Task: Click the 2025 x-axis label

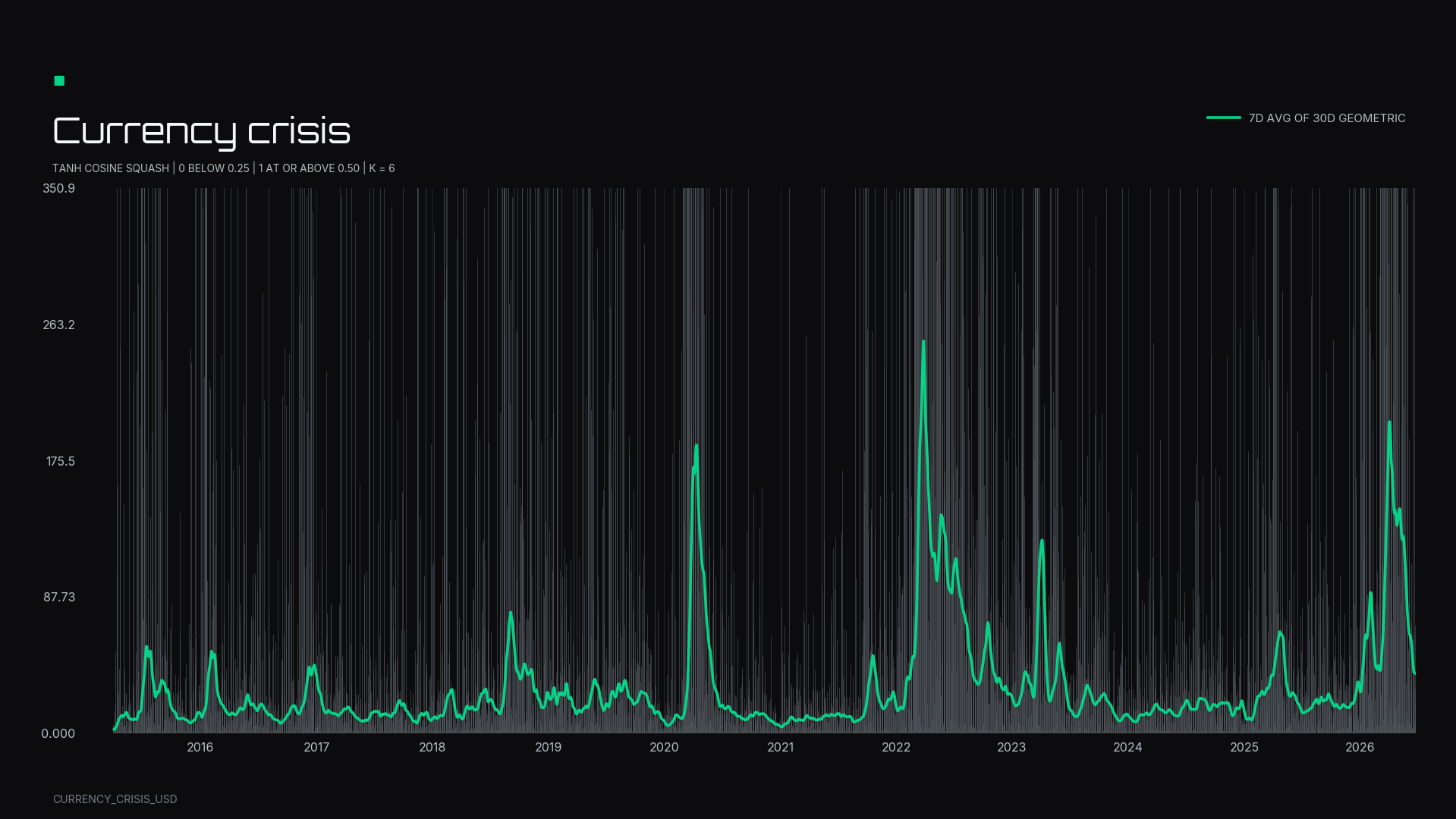Action: click(x=1244, y=747)
